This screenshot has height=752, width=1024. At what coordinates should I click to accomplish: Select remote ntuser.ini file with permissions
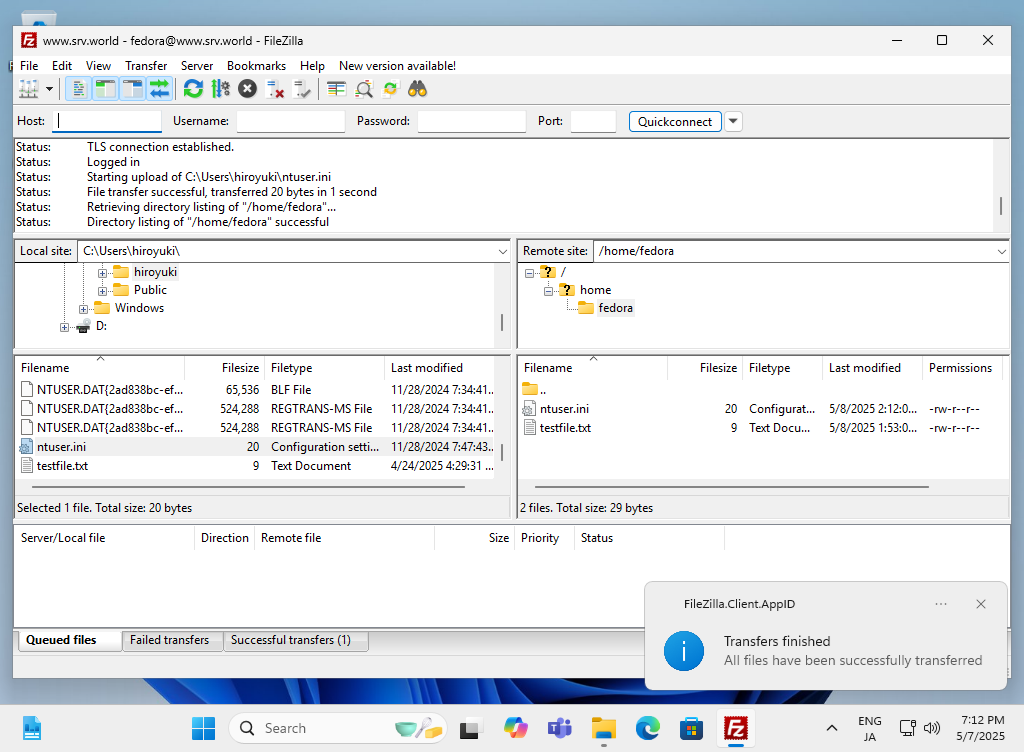[763, 409]
